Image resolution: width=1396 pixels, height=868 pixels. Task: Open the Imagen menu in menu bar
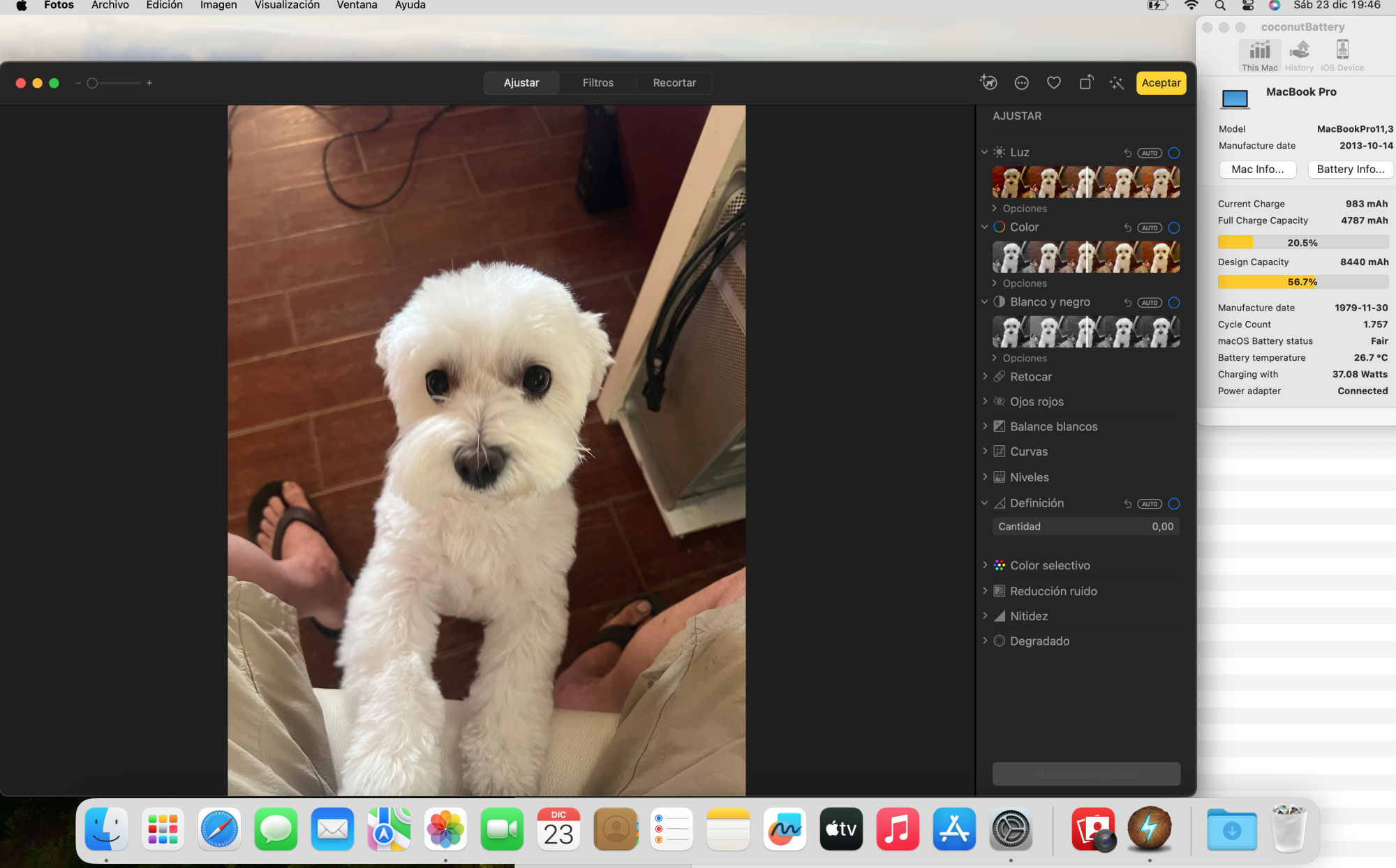tap(218, 6)
